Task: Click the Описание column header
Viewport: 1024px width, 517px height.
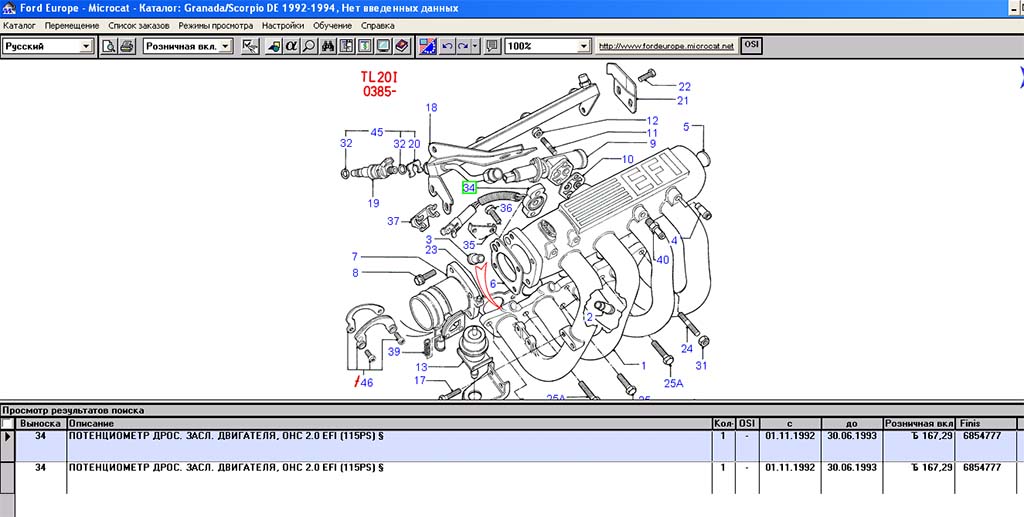Action: click(x=390, y=424)
